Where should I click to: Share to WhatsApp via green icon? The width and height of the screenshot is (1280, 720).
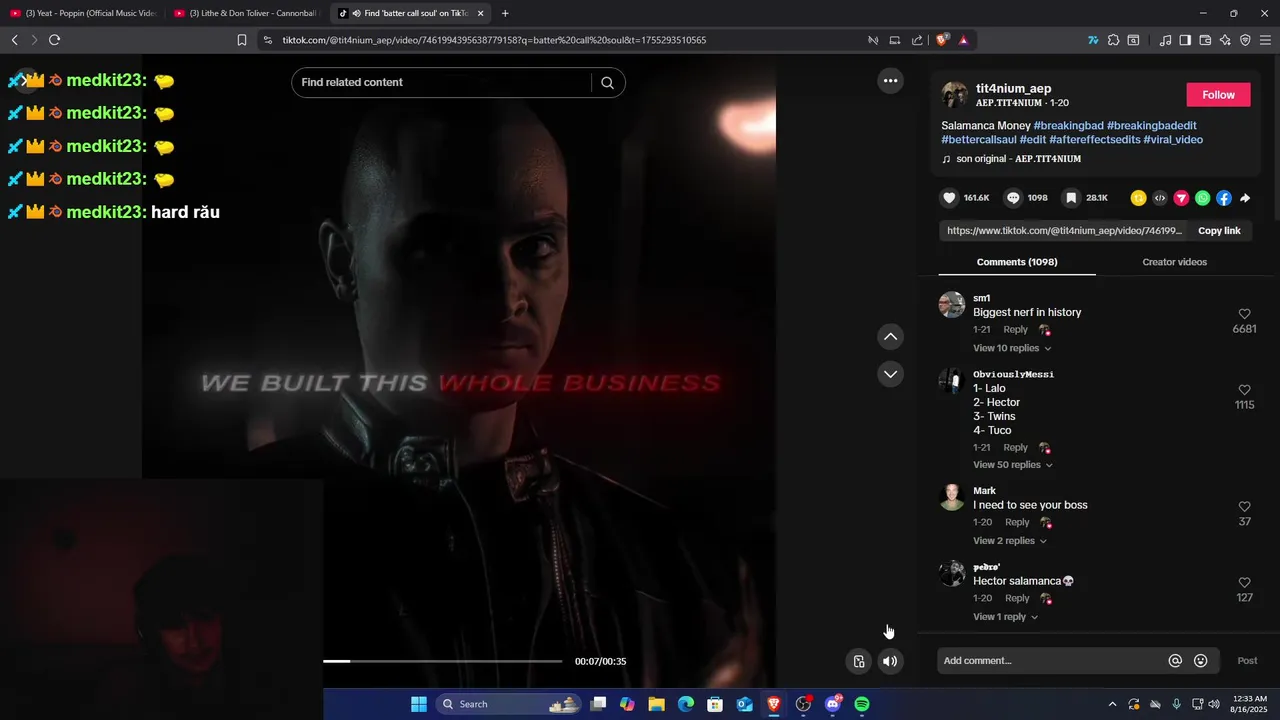(1202, 198)
